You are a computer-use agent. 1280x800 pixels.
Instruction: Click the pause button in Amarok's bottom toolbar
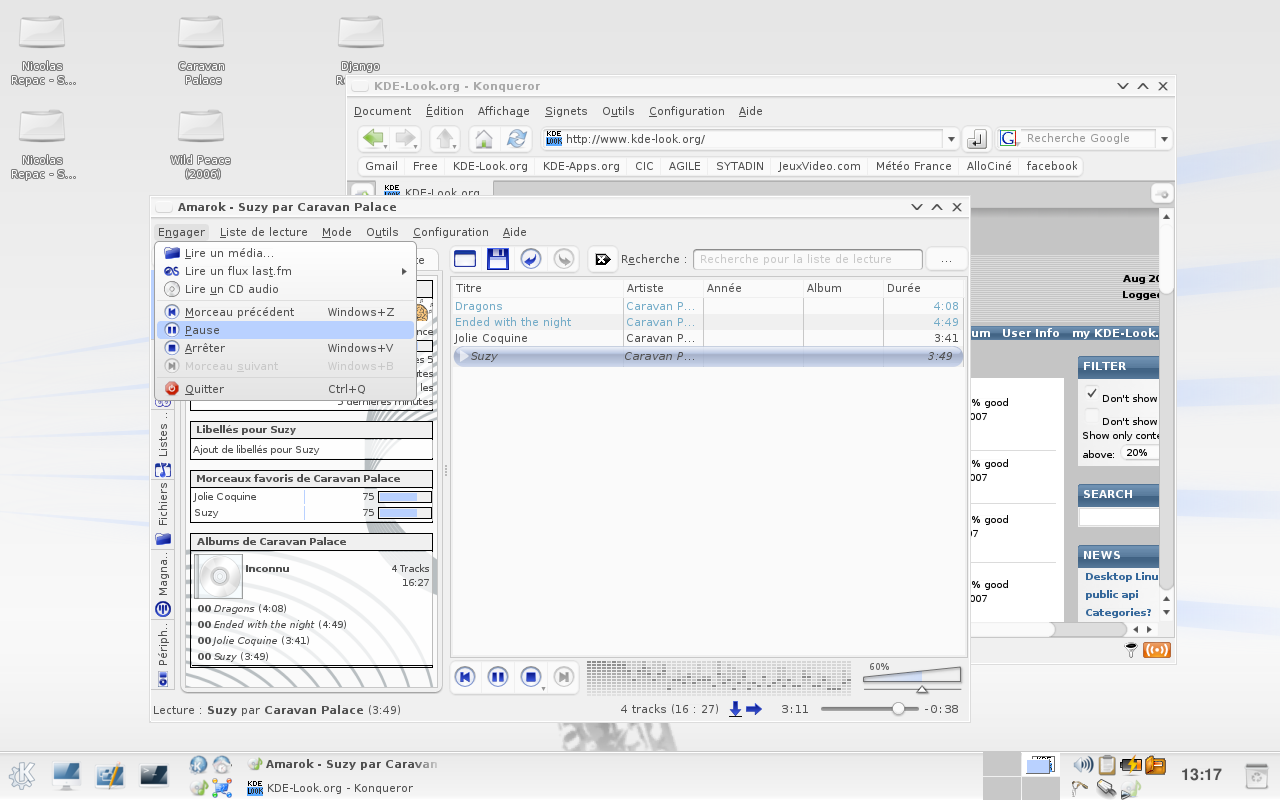click(x=498, y=677)
